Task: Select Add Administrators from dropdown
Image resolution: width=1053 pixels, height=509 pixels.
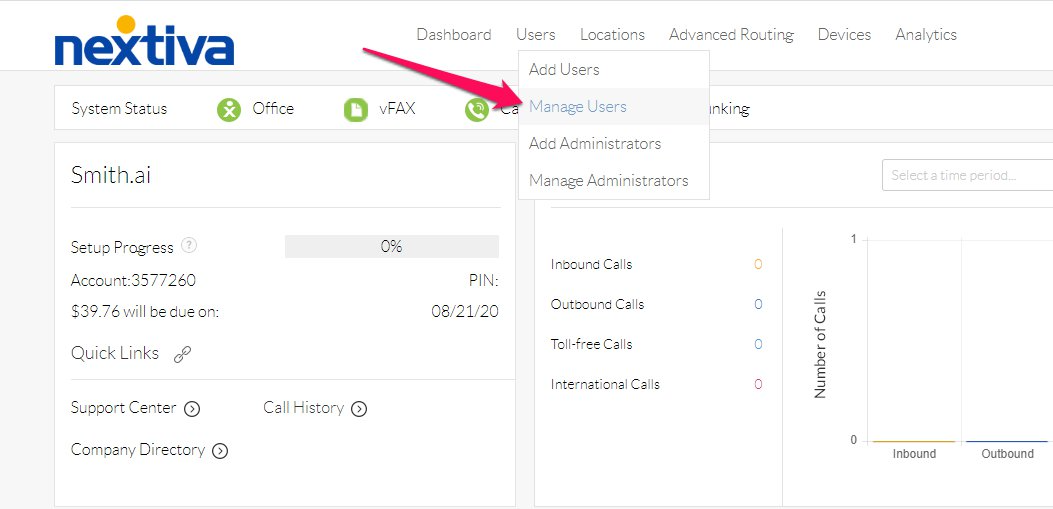Action: [614, 144]
